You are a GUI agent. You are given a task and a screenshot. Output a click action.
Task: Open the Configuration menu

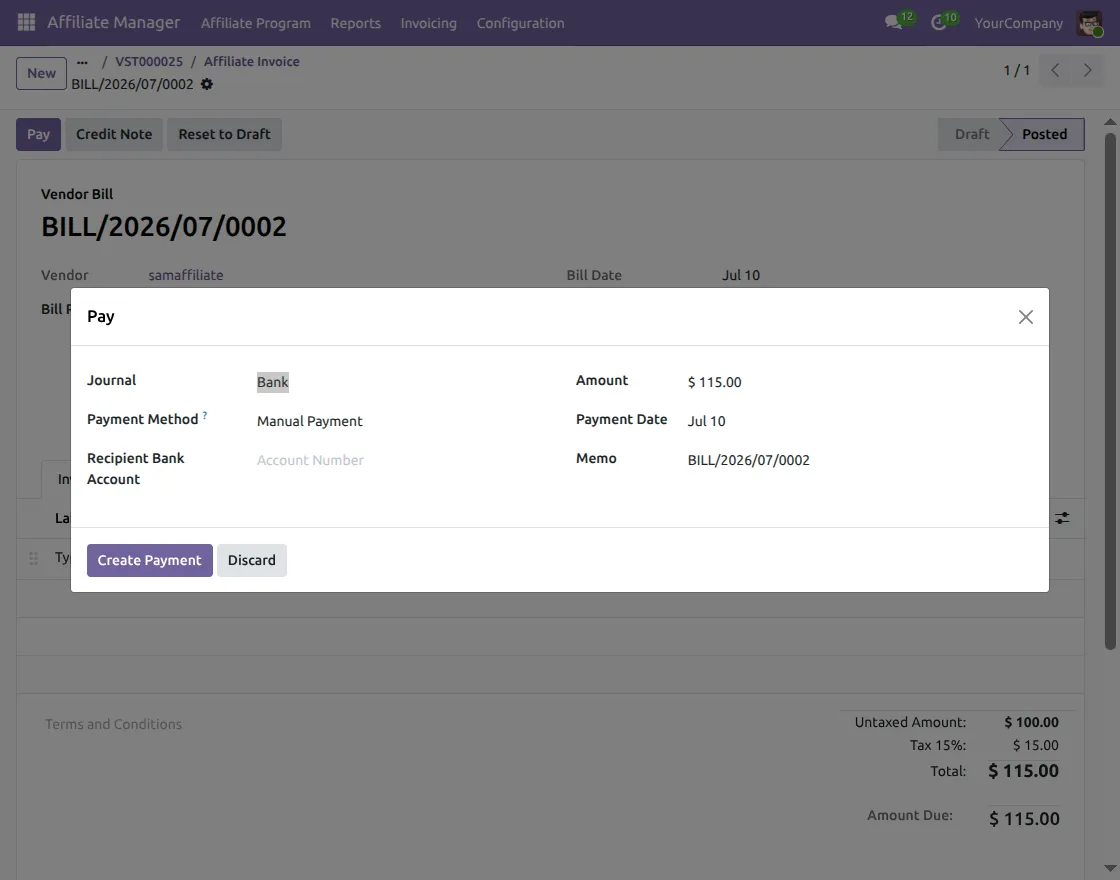point(520,23)
